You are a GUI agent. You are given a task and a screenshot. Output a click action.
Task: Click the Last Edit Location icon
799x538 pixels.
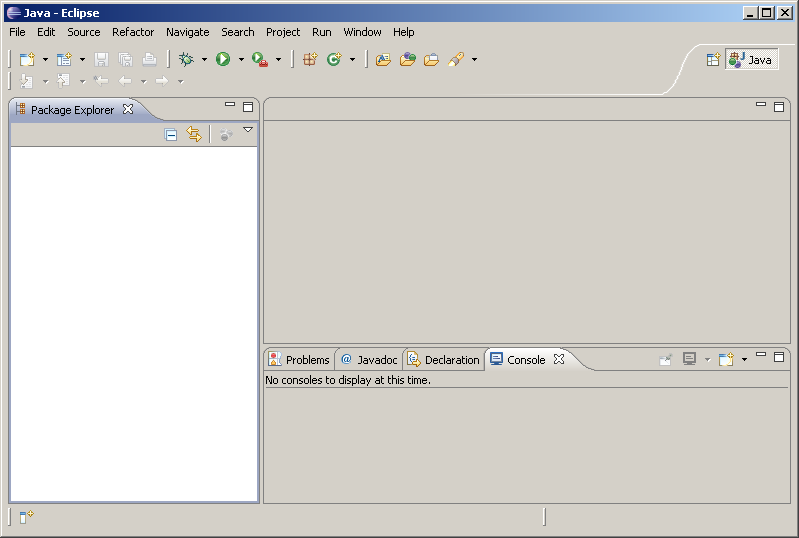[x=101, y=81]
